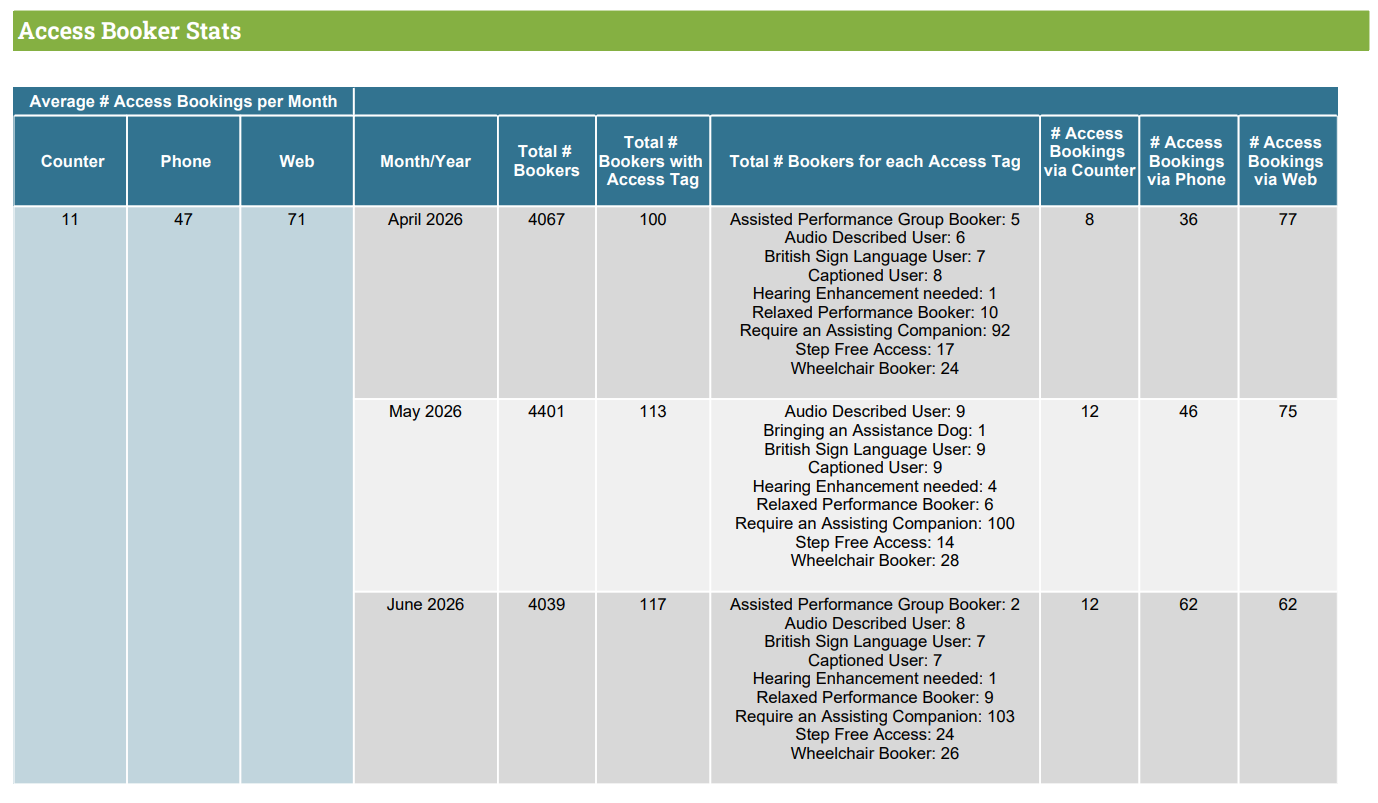Select the June 2026 row cell

[x=426, y=604]
